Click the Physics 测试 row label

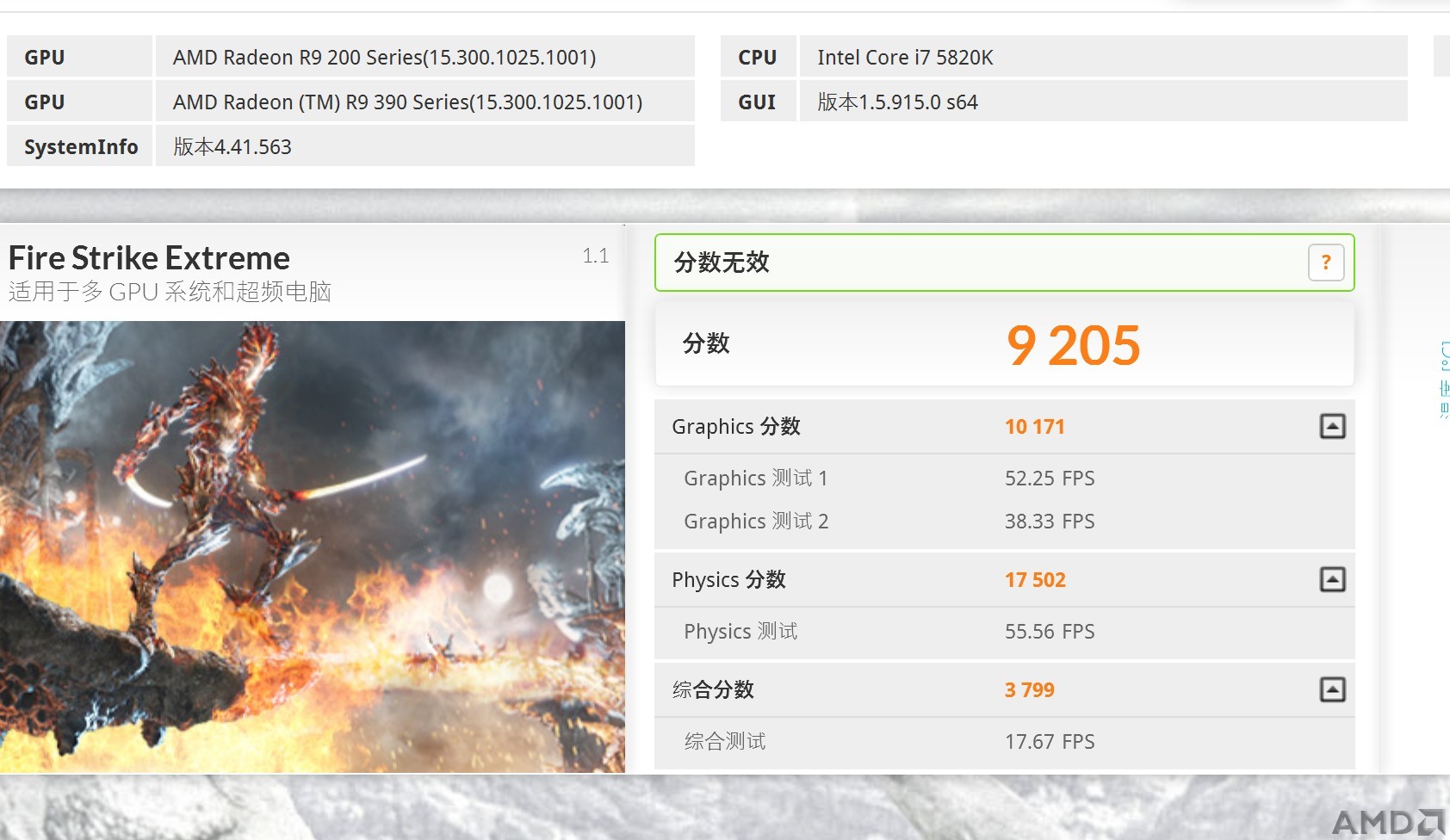[x=740, y=632]
